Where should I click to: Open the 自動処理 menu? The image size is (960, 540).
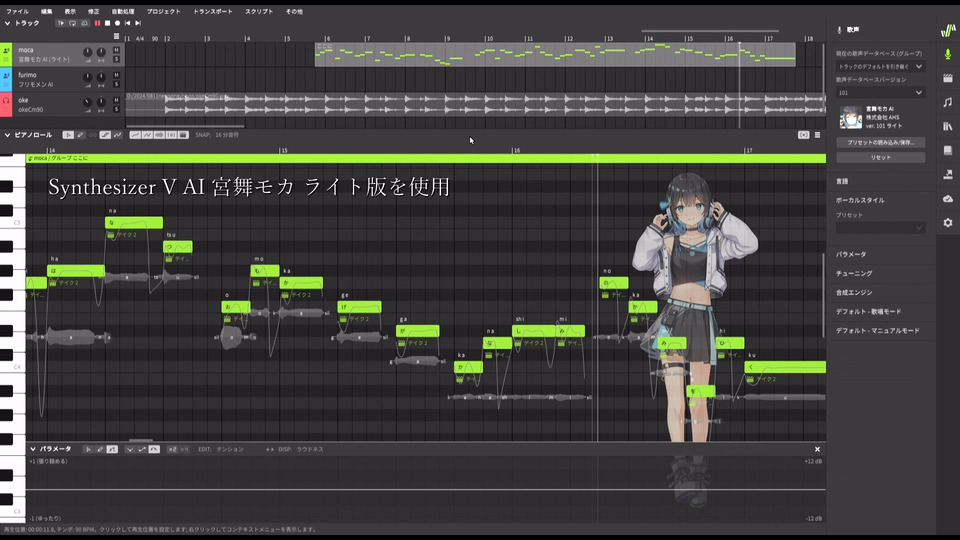point(123,11)
